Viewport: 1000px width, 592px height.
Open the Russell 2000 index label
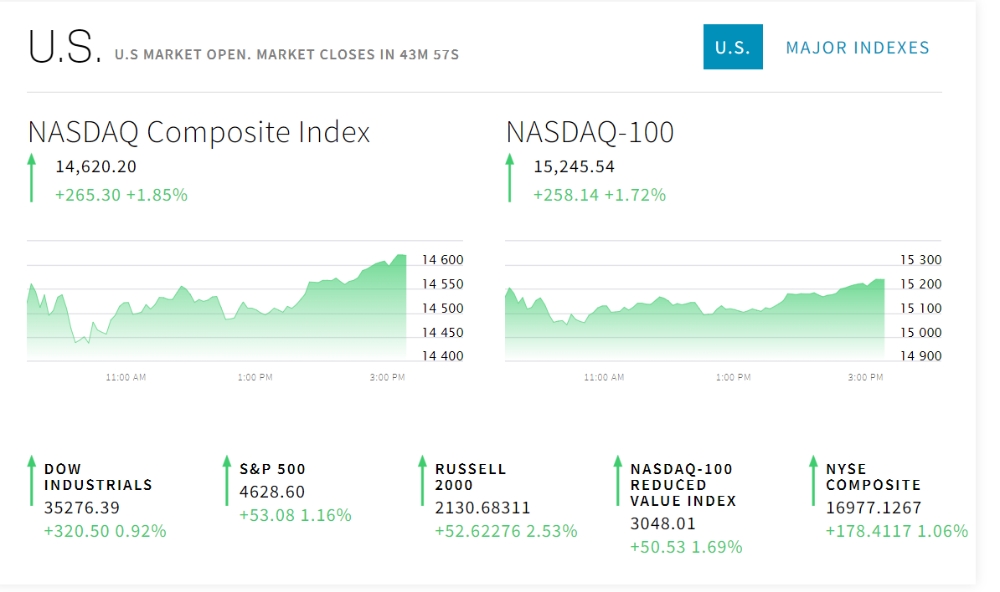click(x=470, y=477)
